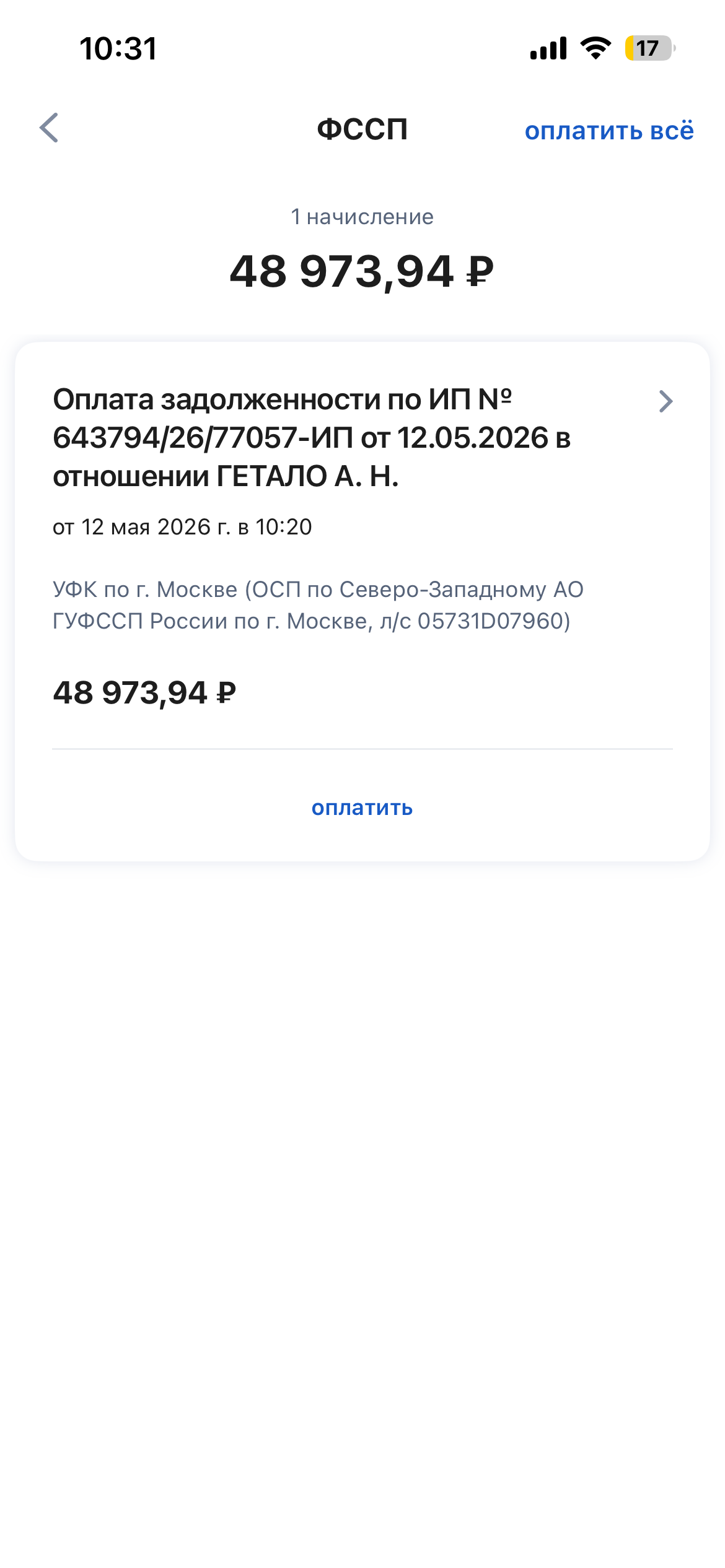The height and width of the screenshot is (1568, 725).
Task: Tap the "оплатить всё" link
Action: click(x=609, y=131)
